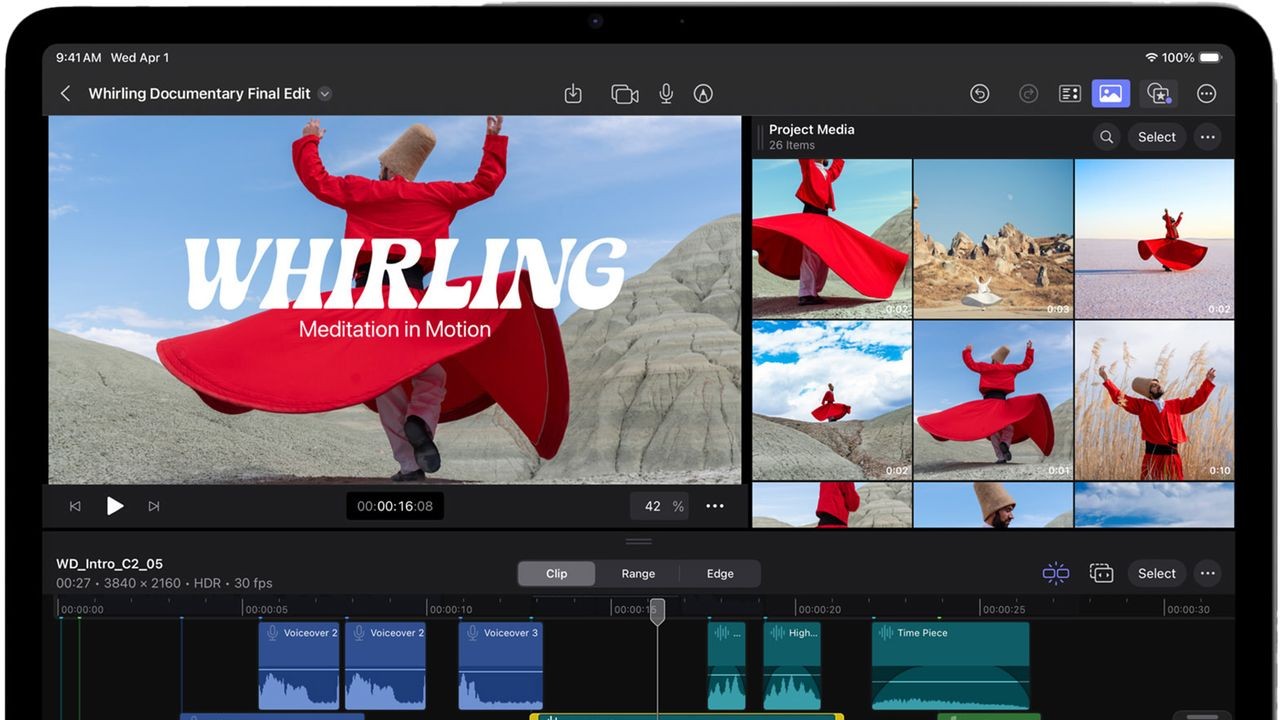Open the viewer options ellipsis menu
The height and width of the screenshot is (720, 1280).
point(715,506)
